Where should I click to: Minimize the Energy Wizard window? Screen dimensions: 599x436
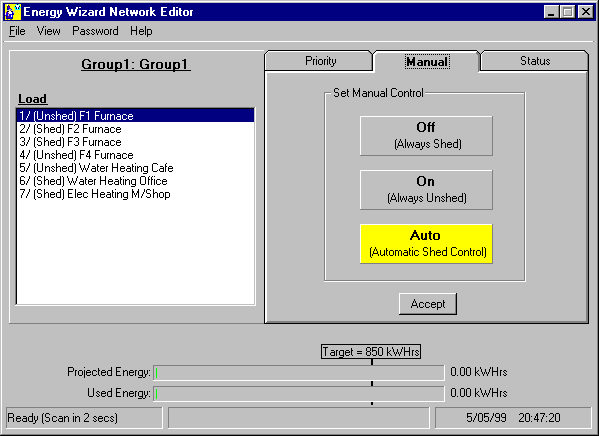(x=551, y=12)
